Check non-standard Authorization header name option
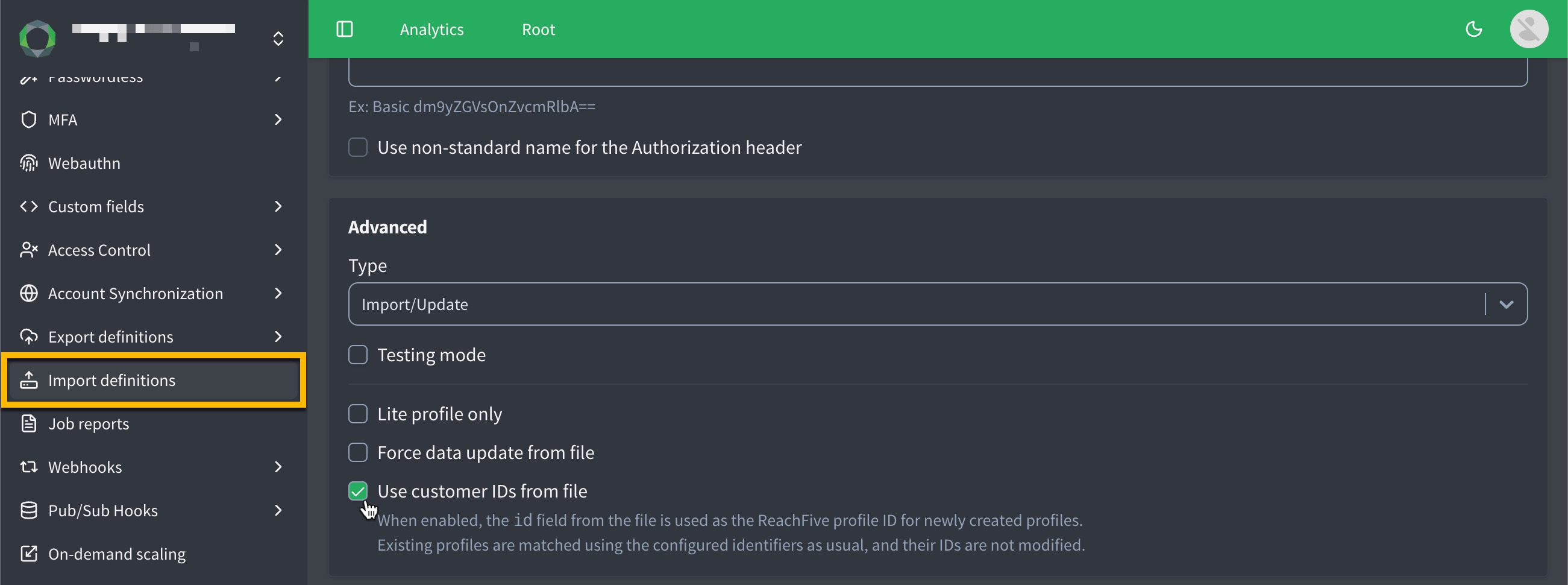The height and width of the screenshot is (585, 1568). point(358,148)
